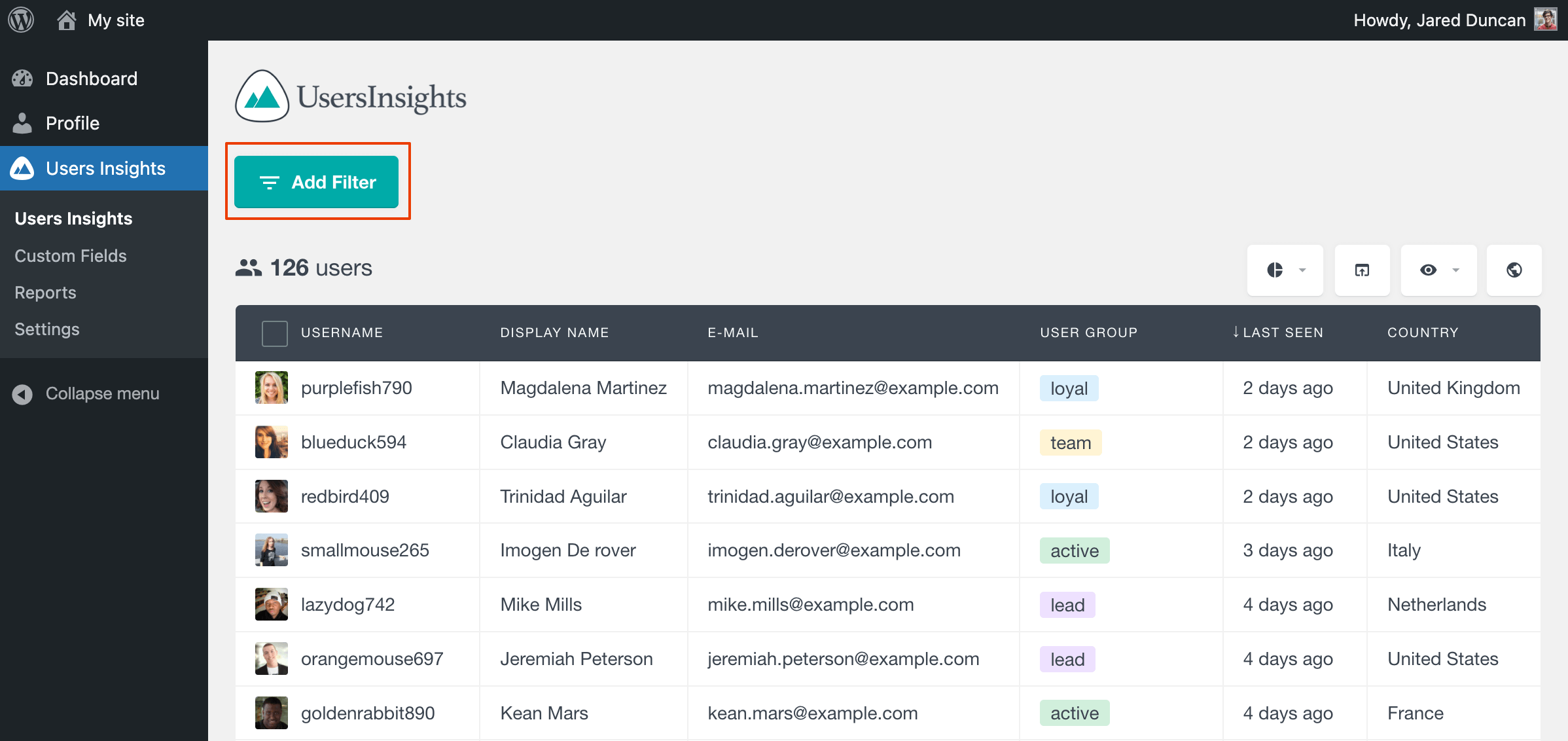Open the Settings submenu entry

click(47, 329)
